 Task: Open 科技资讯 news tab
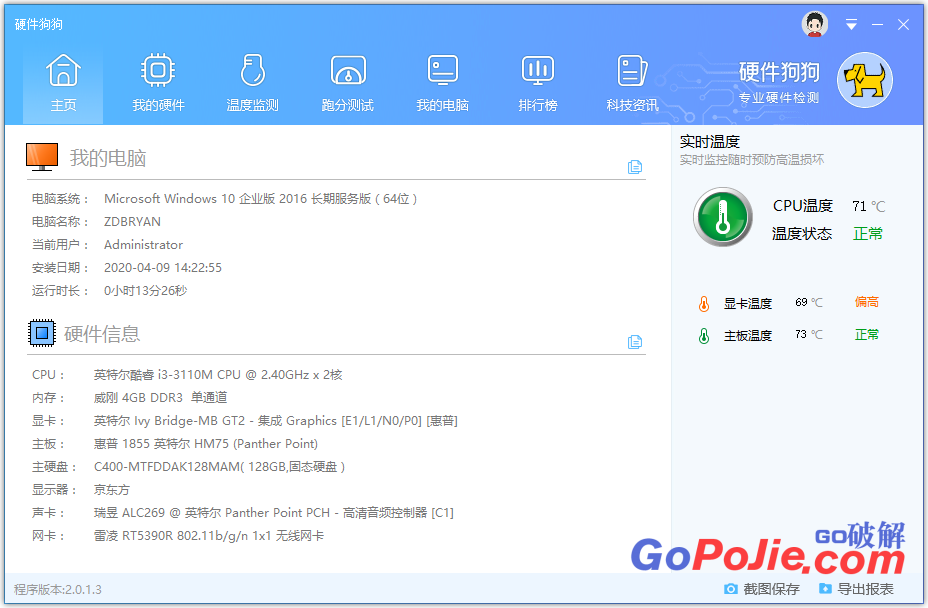tap(632, 83)
